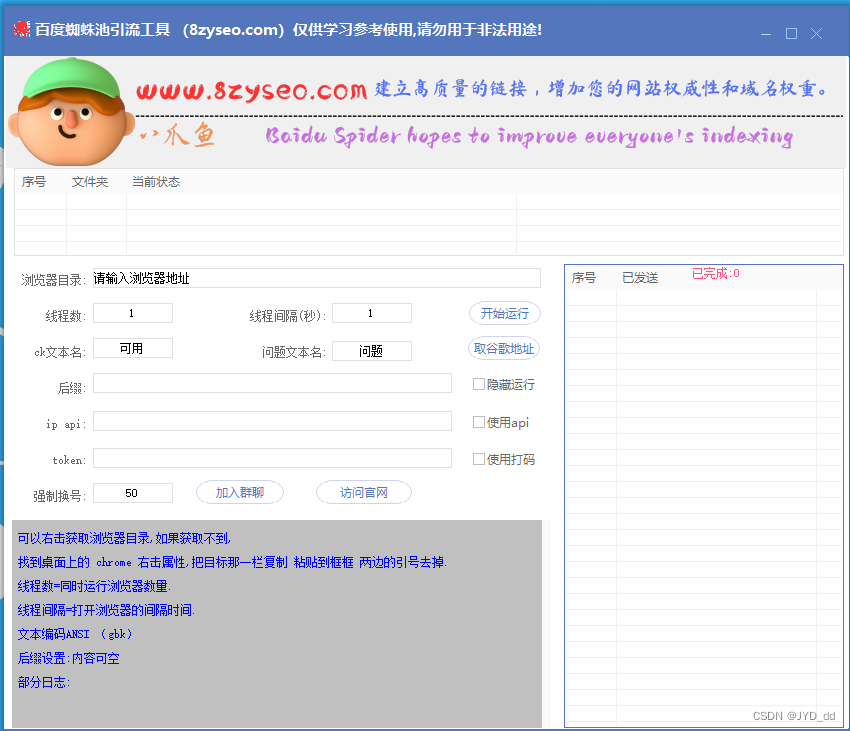Screen dimensions: 850x731
Task: Focus the ip api input field
Action: 272,421
